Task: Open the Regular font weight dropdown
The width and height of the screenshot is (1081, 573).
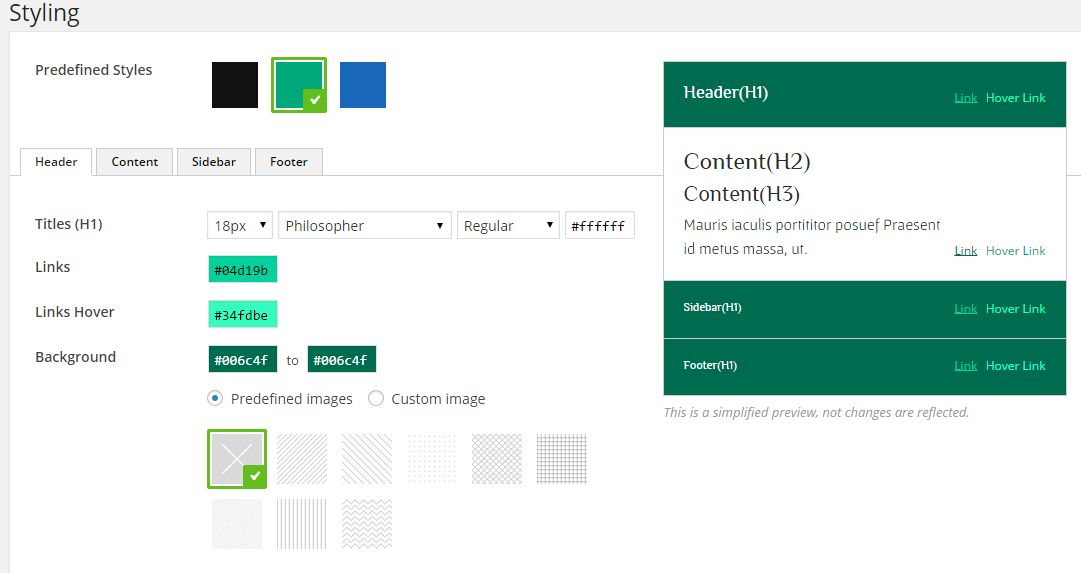Action: click(508, 225)
